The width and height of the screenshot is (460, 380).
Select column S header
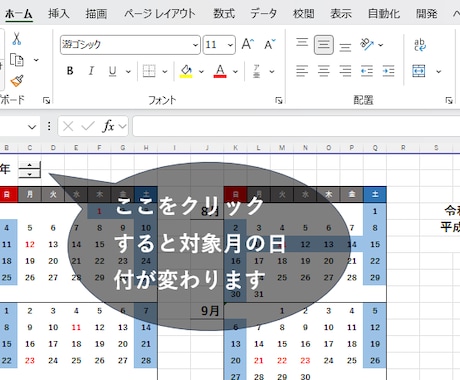click(436, 148)
